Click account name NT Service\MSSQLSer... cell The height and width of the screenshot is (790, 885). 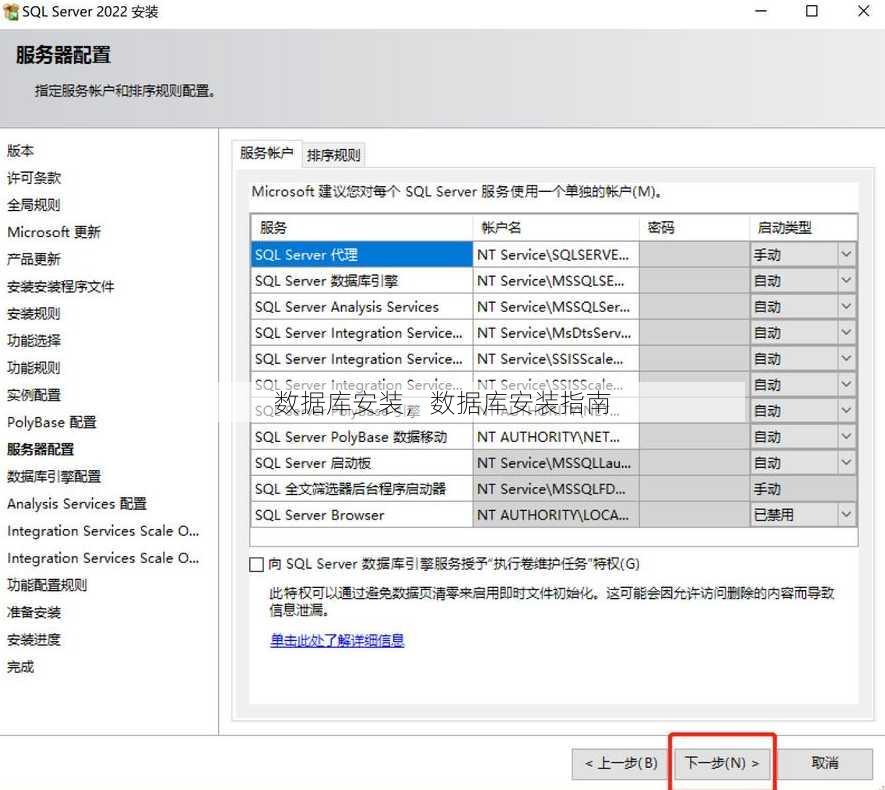click(556, 306)
